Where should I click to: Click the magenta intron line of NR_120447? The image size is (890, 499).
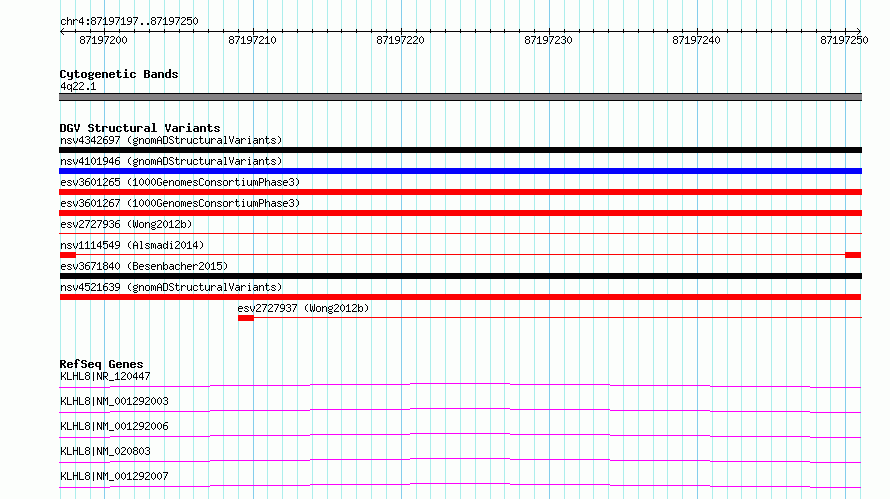tap(460, 386)
